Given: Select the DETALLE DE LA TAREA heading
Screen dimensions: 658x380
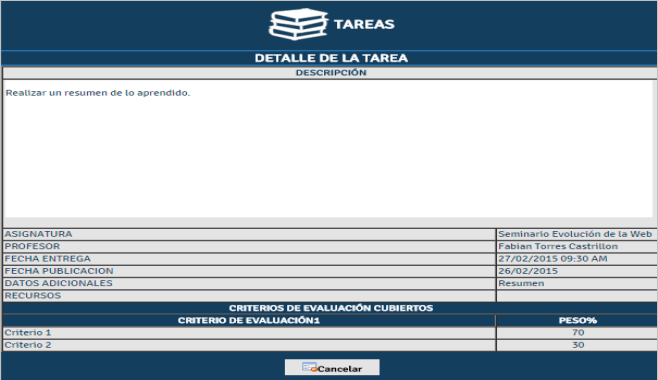Looking at the screenshot, I should (x=331, y=58).
